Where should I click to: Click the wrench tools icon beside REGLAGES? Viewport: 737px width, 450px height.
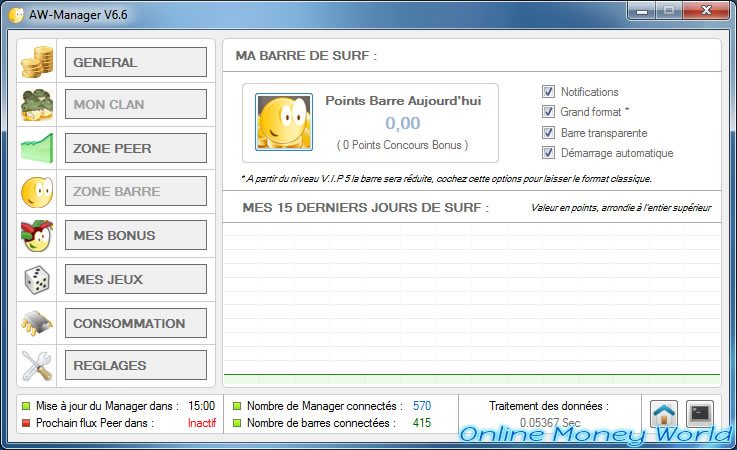[x=37, y=366]
